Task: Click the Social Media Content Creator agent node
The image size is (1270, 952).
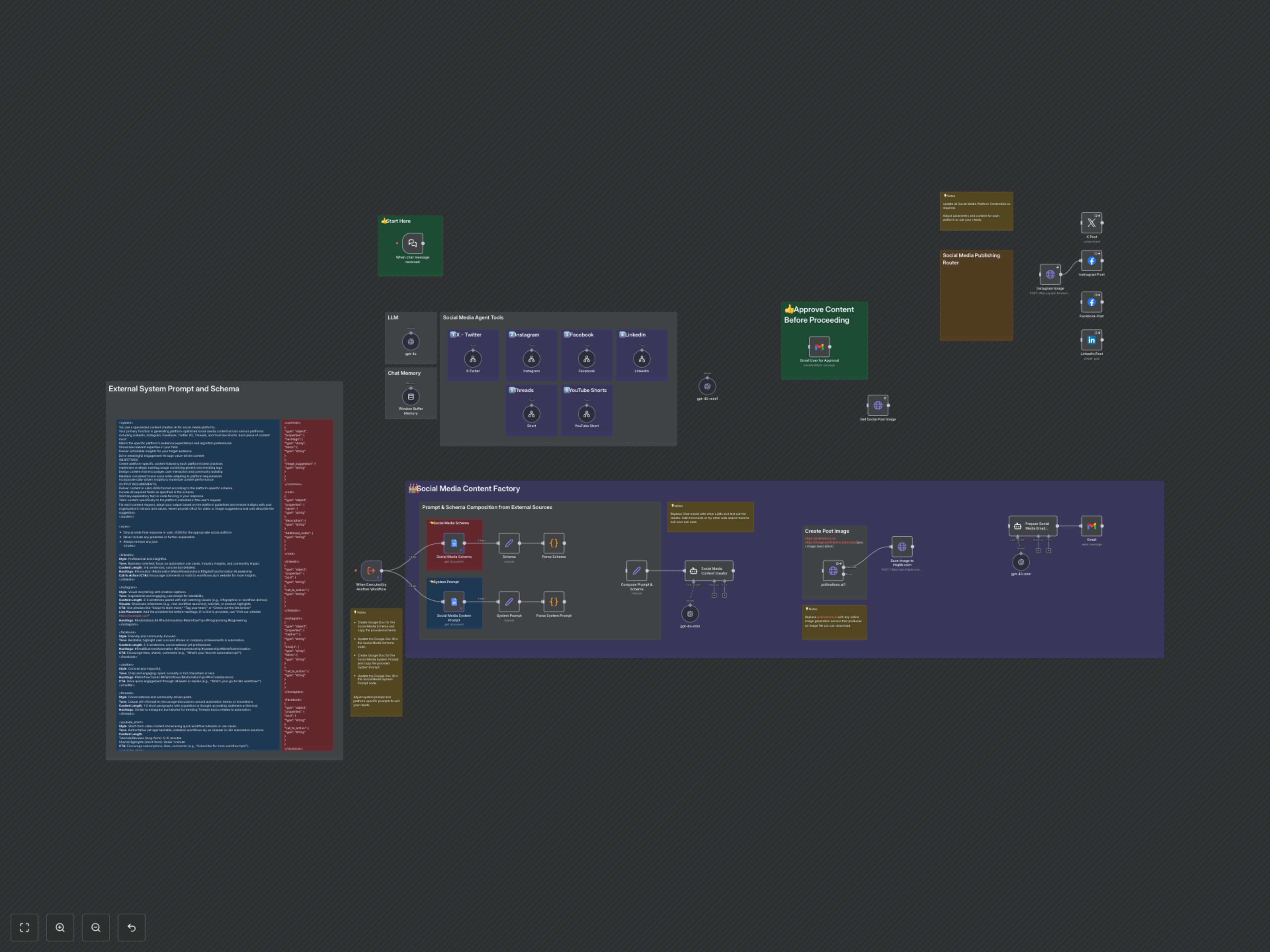Action: 709,571
